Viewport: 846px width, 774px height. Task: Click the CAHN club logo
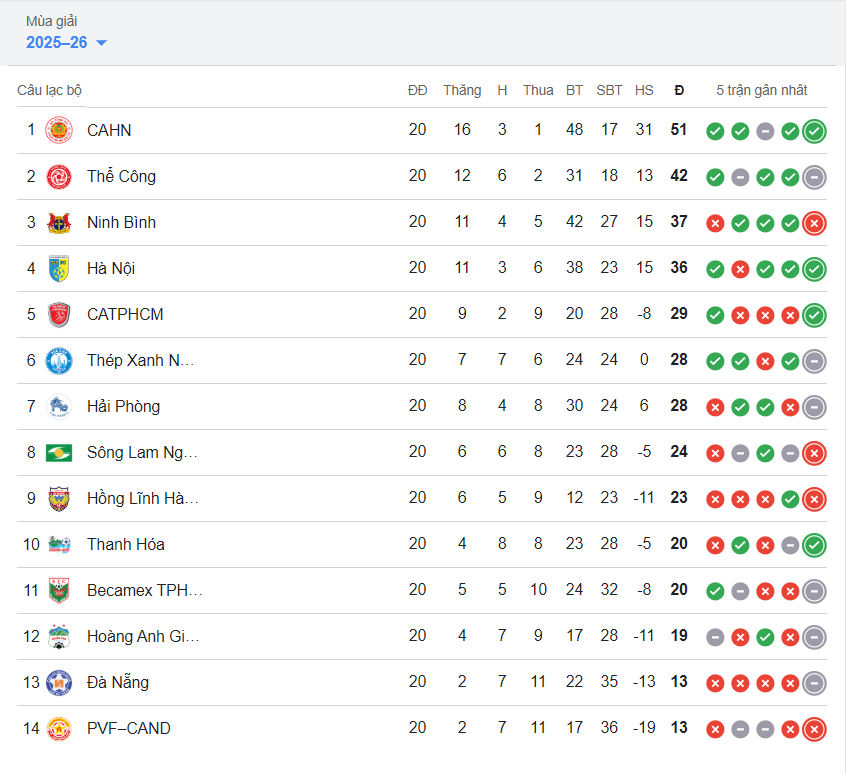pyautogui.click(x=59, y=130)
